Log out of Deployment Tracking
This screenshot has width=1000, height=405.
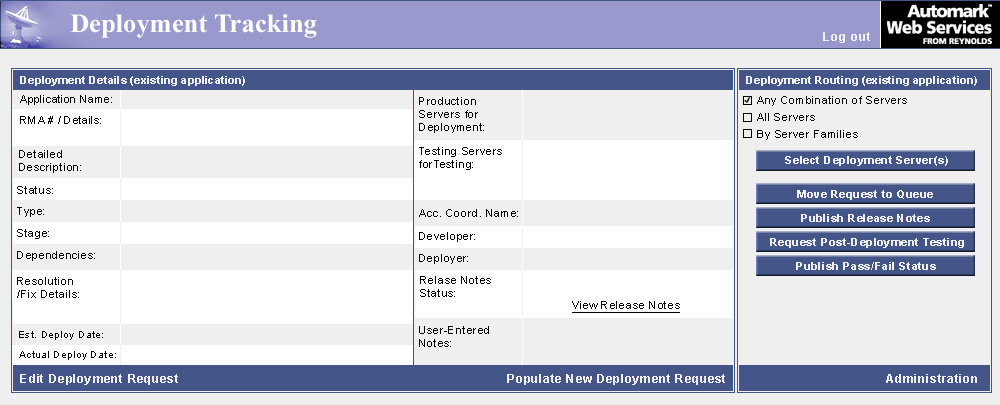pyautogui.click(x=846, y=37)
